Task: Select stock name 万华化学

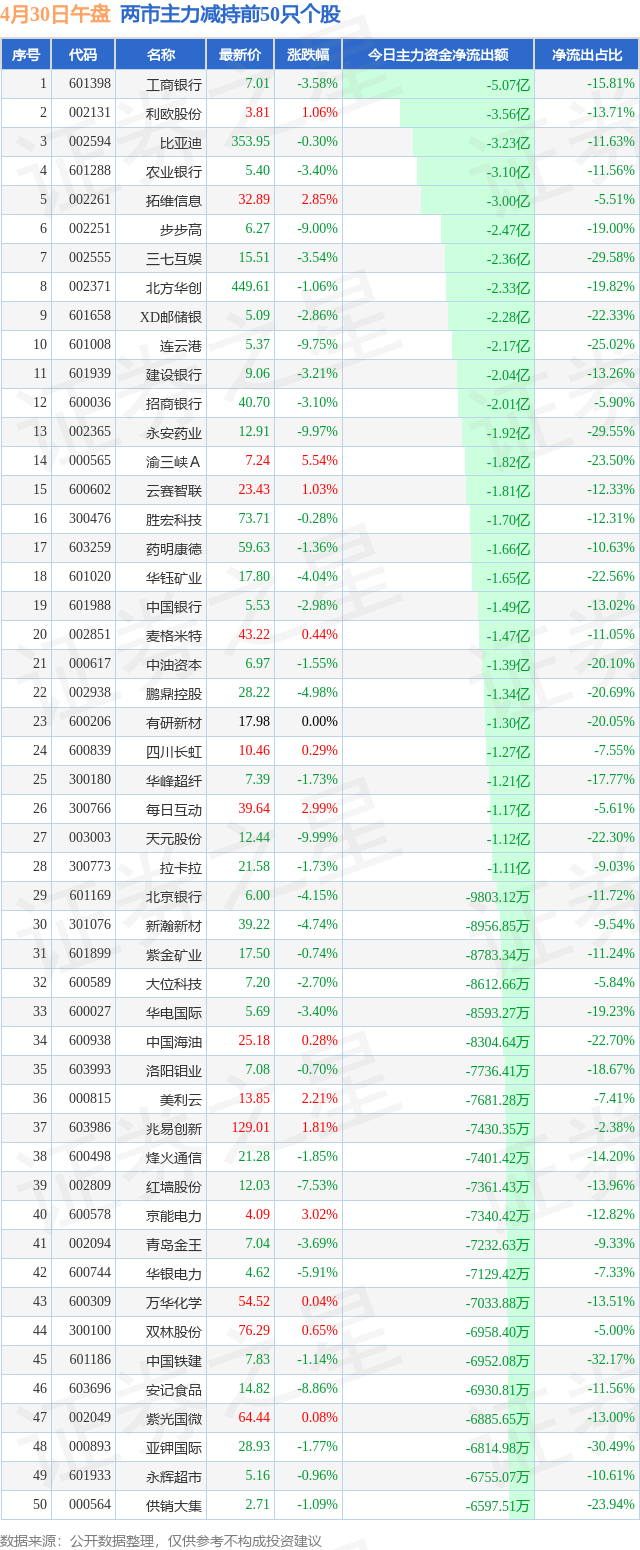Action: click(x=174, y=1302)
